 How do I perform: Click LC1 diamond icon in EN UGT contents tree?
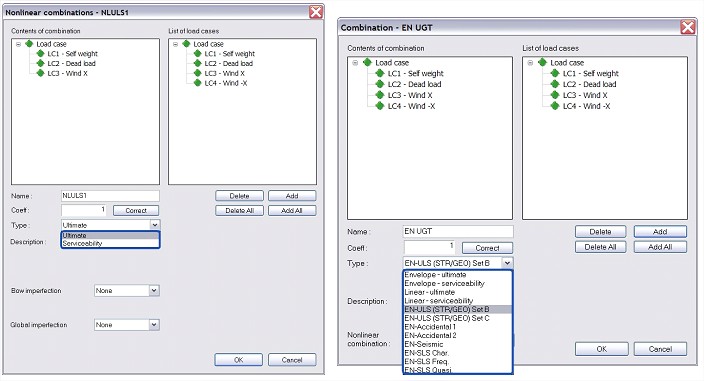point(380,73)
